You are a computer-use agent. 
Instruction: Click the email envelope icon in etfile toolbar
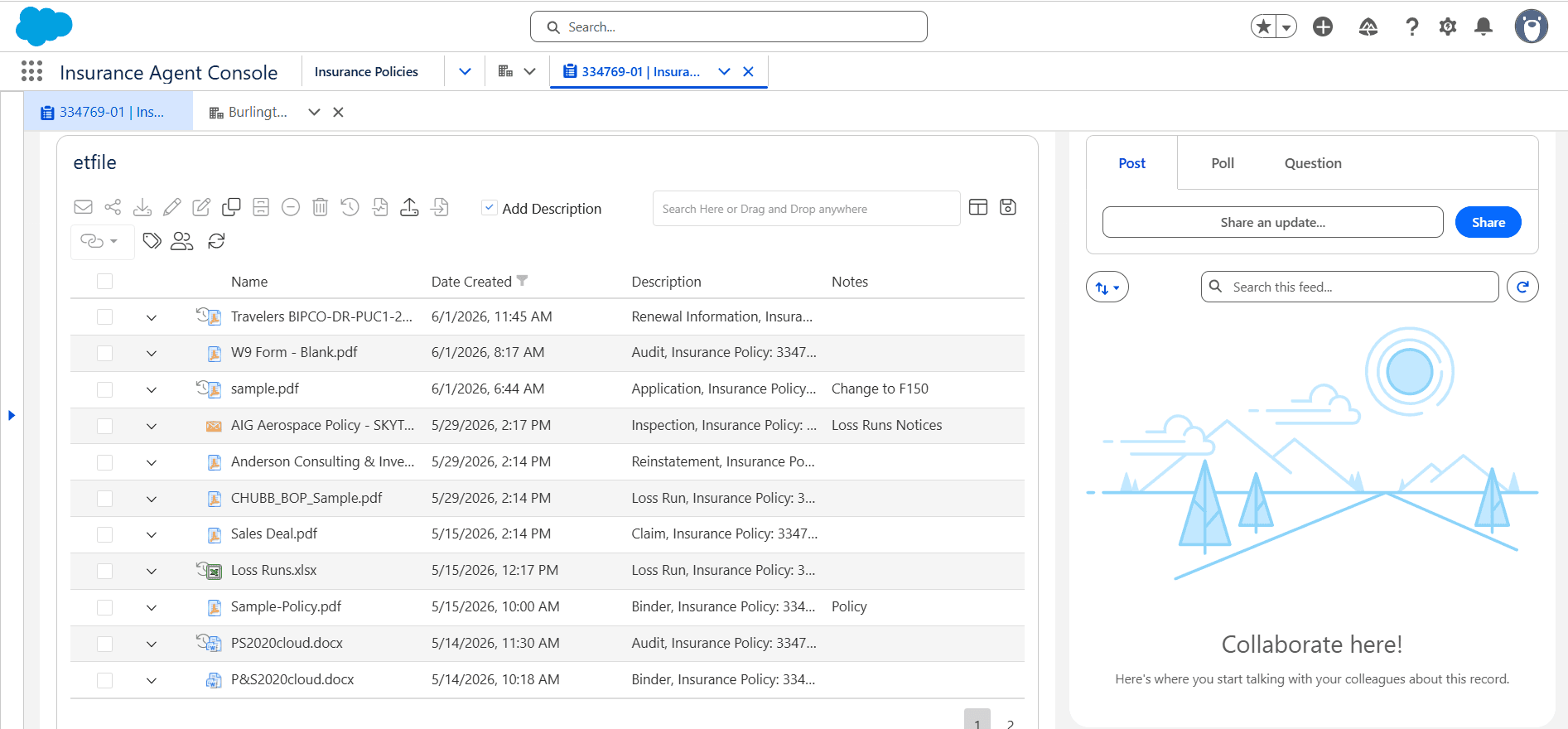83,207
